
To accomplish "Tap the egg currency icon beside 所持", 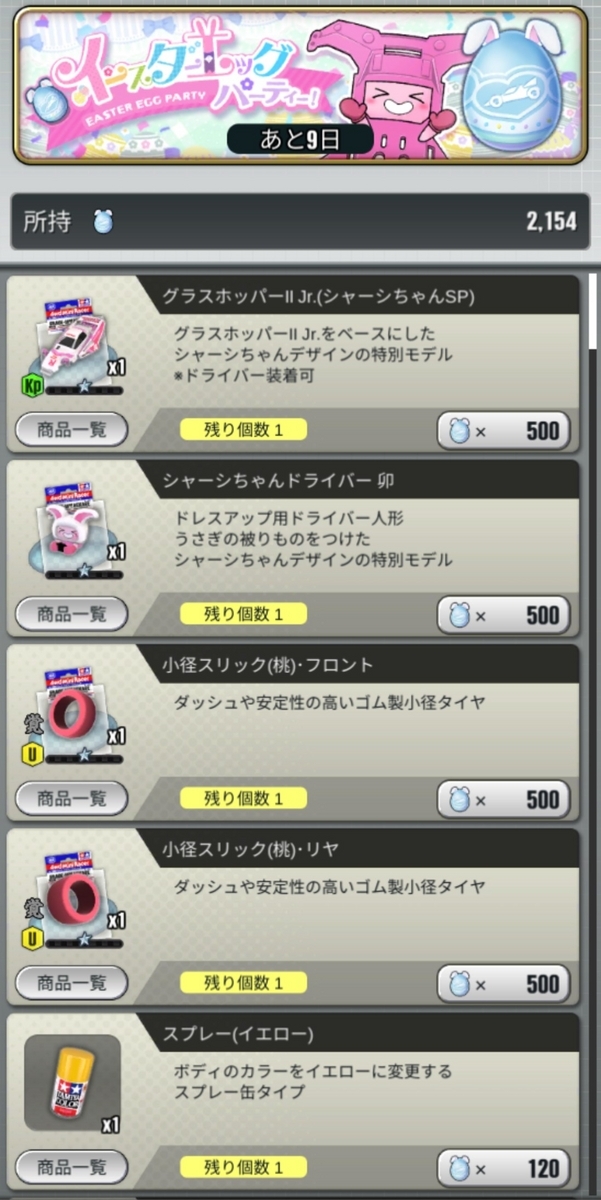I will click(x=103, y=222).
